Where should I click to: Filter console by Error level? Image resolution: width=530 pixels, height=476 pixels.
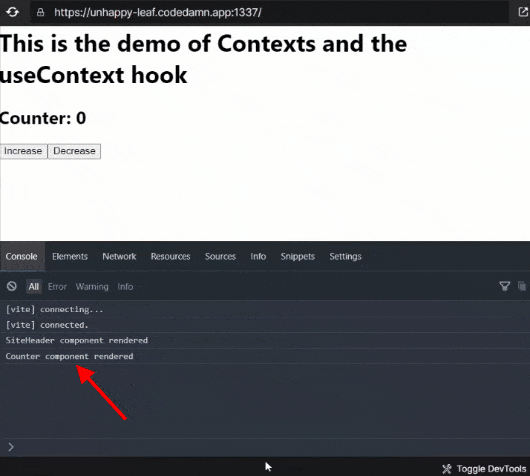pos(57,287)
